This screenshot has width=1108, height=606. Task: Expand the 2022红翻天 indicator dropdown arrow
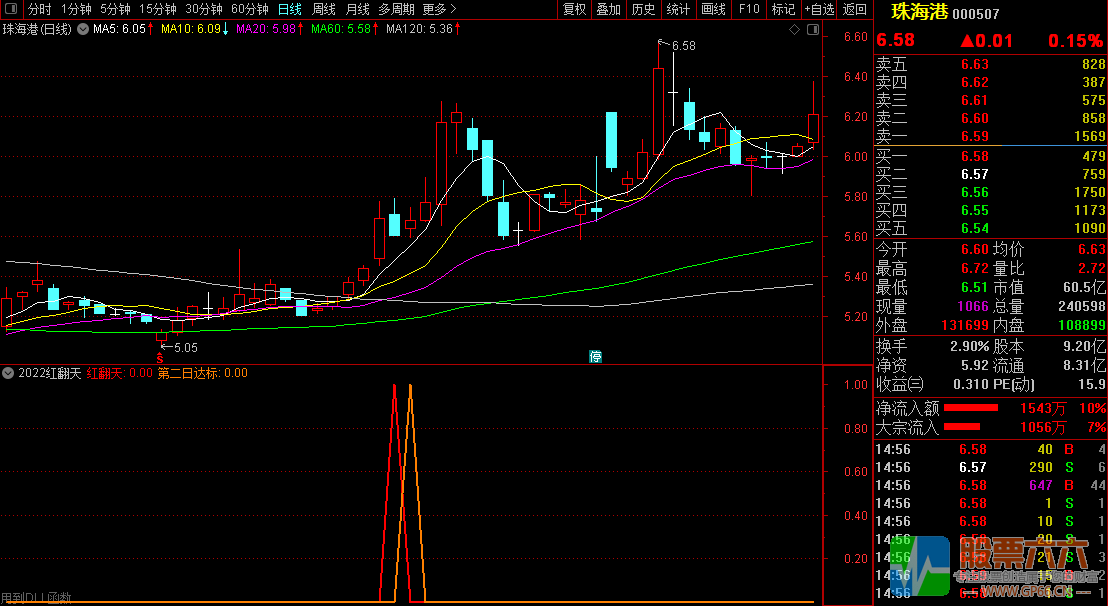click(8, 373)
